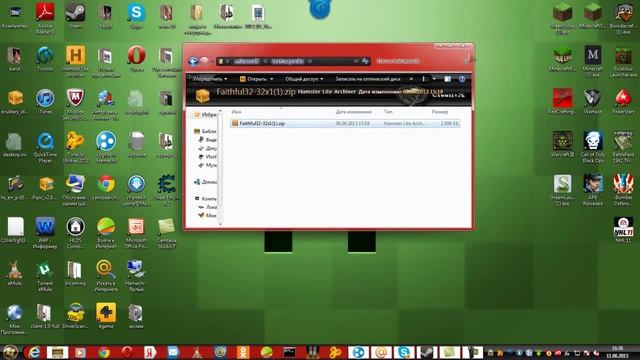The image size is (640, 360).
Task: Open Chrome from the taskbar
Action: point(104,352)
